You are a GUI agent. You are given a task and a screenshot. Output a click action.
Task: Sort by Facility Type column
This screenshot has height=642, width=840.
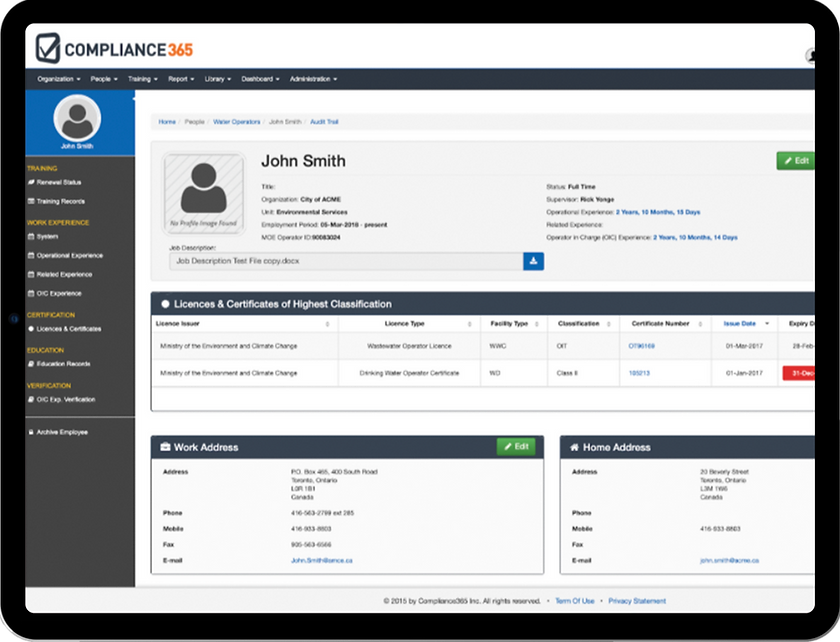(x=514, y=324)
